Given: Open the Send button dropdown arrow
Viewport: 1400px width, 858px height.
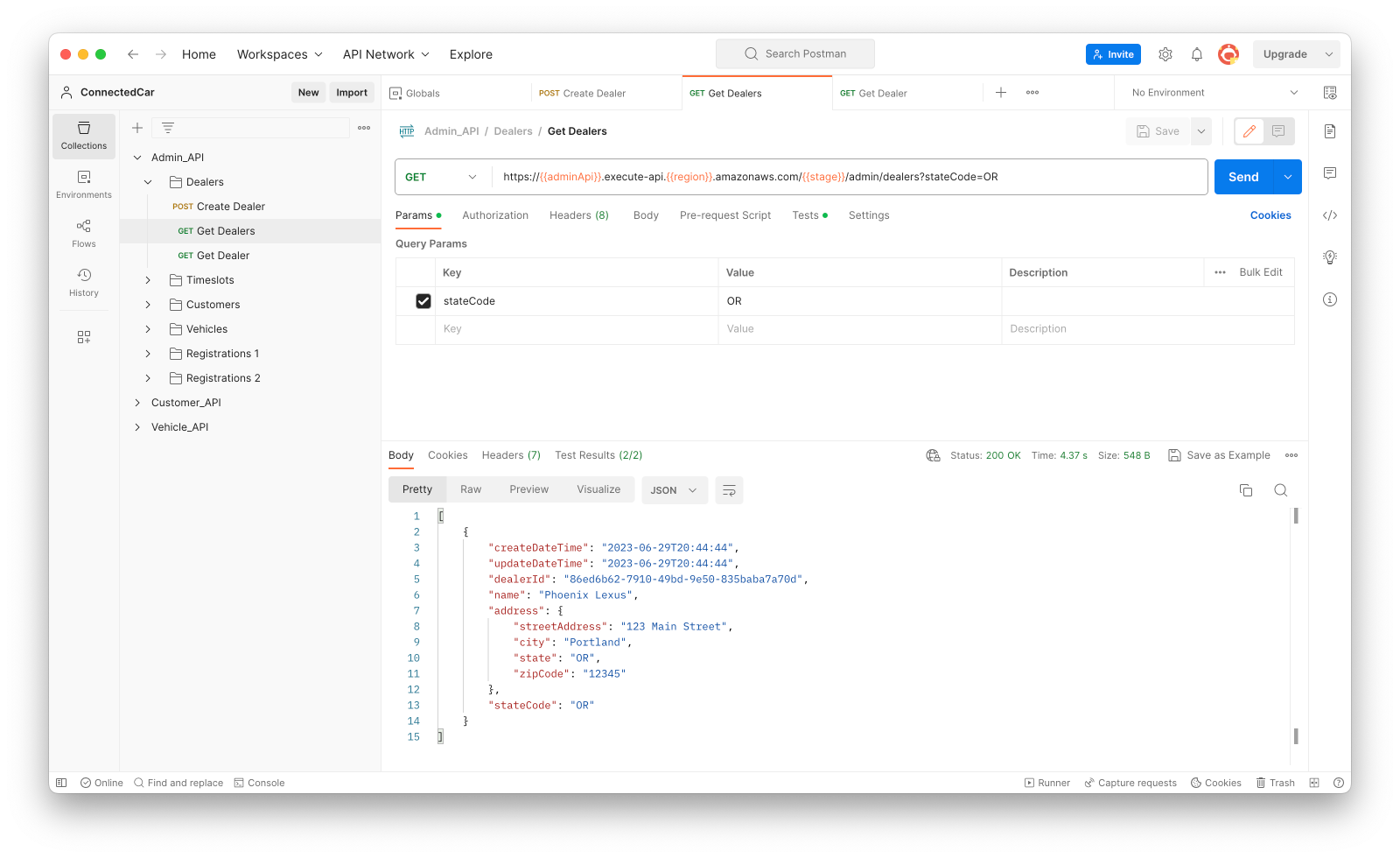Looking at the screenshot, I should coord(1288,177).
